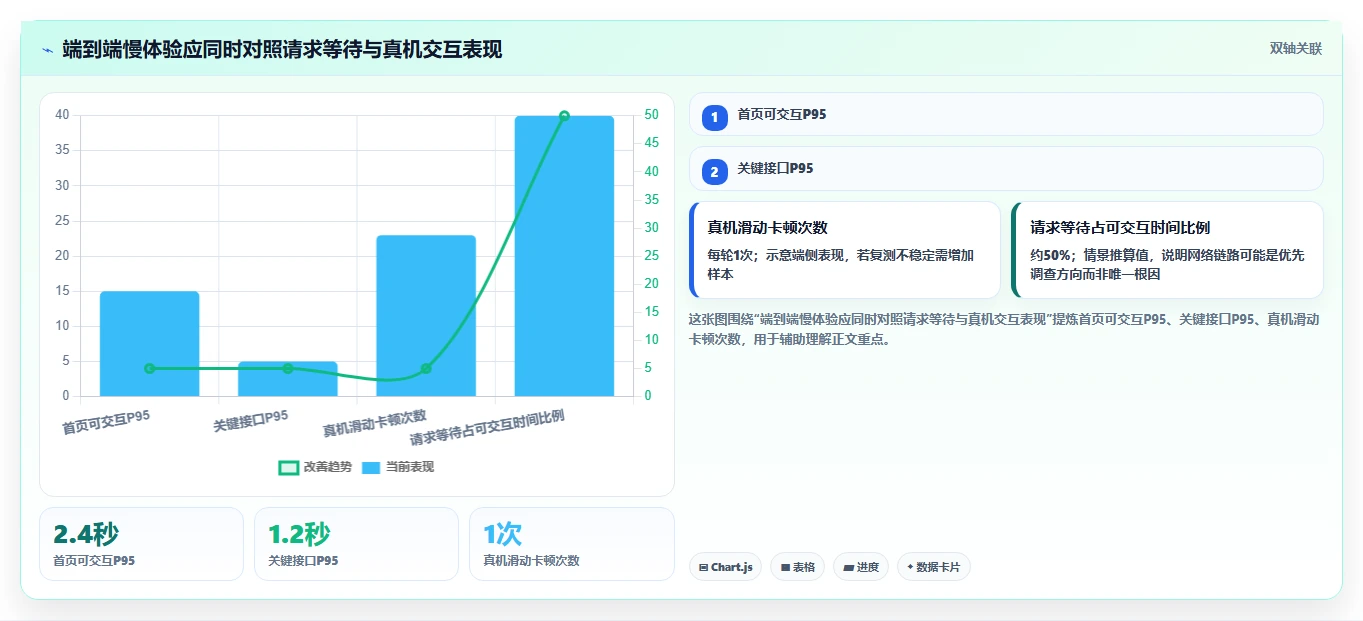Click the 真机滑动卡顿次数 blue bar
Image resolution: width=1363 pixels, height=621 pixels.
426,315
